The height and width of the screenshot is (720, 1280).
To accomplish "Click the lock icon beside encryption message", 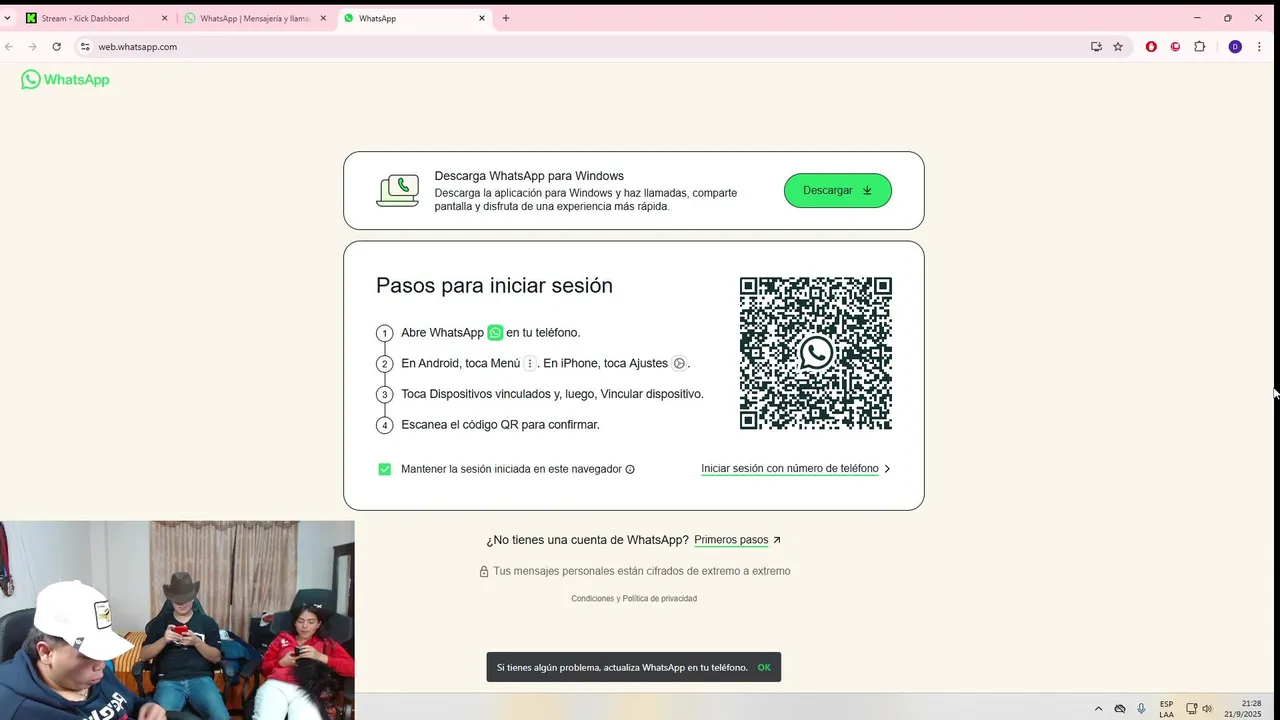I will tap(484, 571).
